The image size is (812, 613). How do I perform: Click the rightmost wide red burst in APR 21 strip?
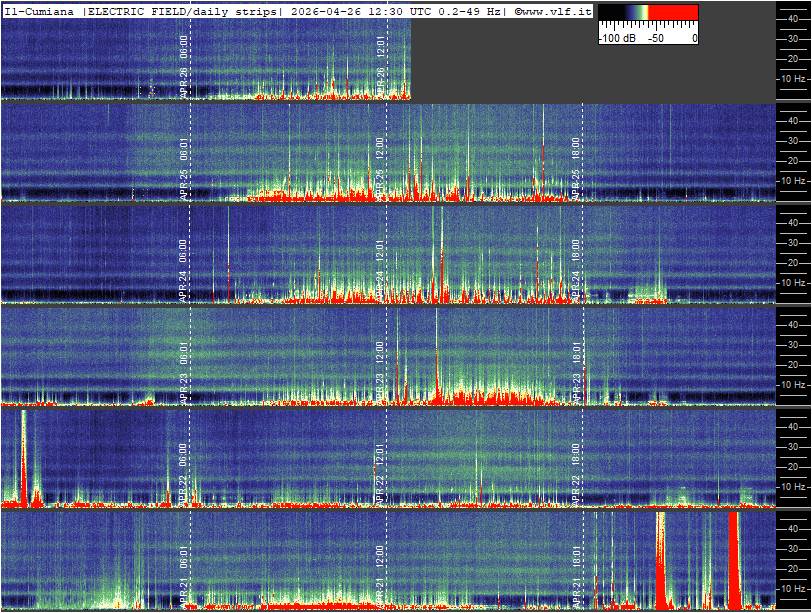pos(733,560)
